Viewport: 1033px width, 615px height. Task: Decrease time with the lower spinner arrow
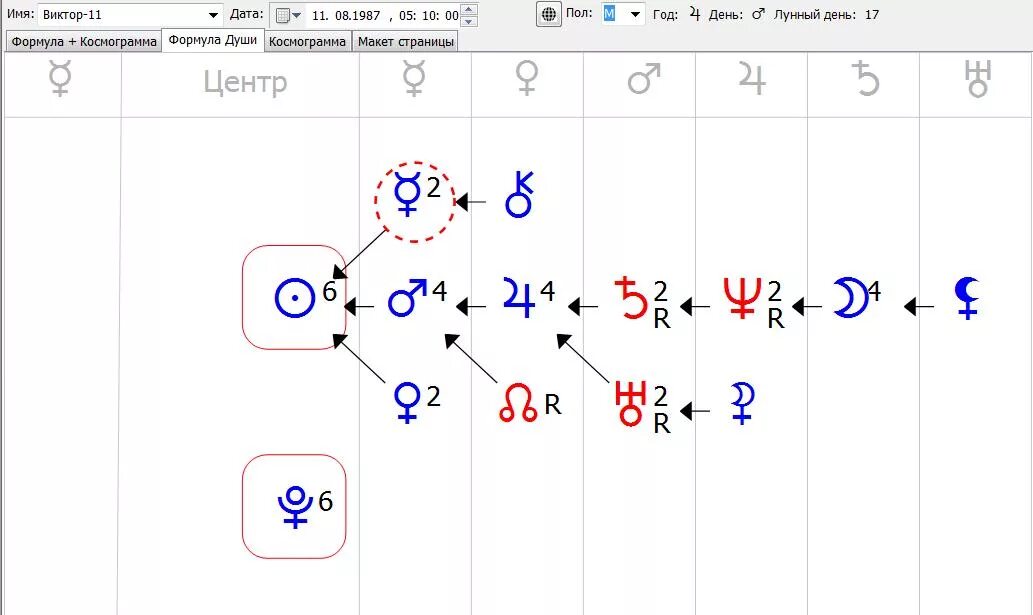point(468,21)
